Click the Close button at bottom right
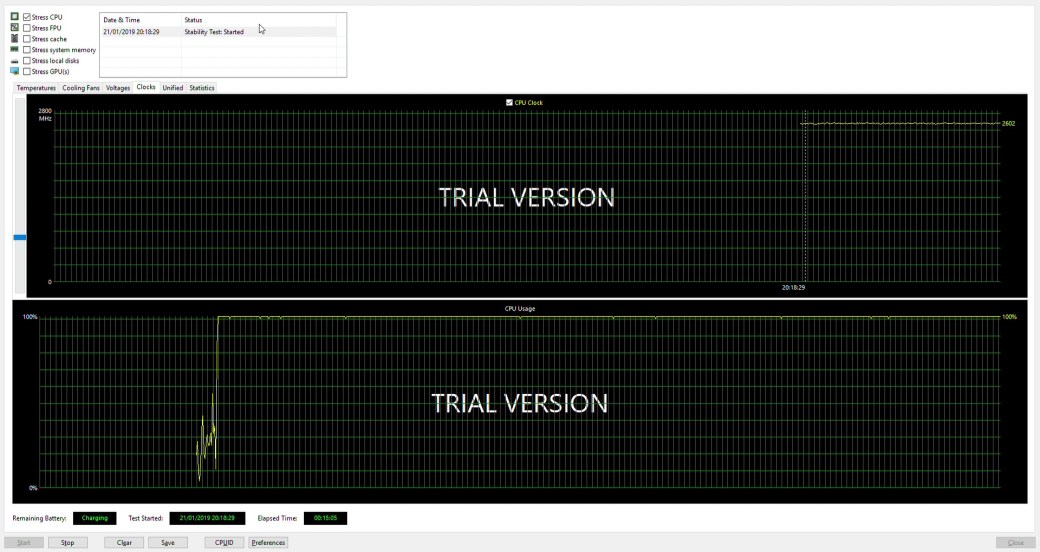 (1015, 542)
